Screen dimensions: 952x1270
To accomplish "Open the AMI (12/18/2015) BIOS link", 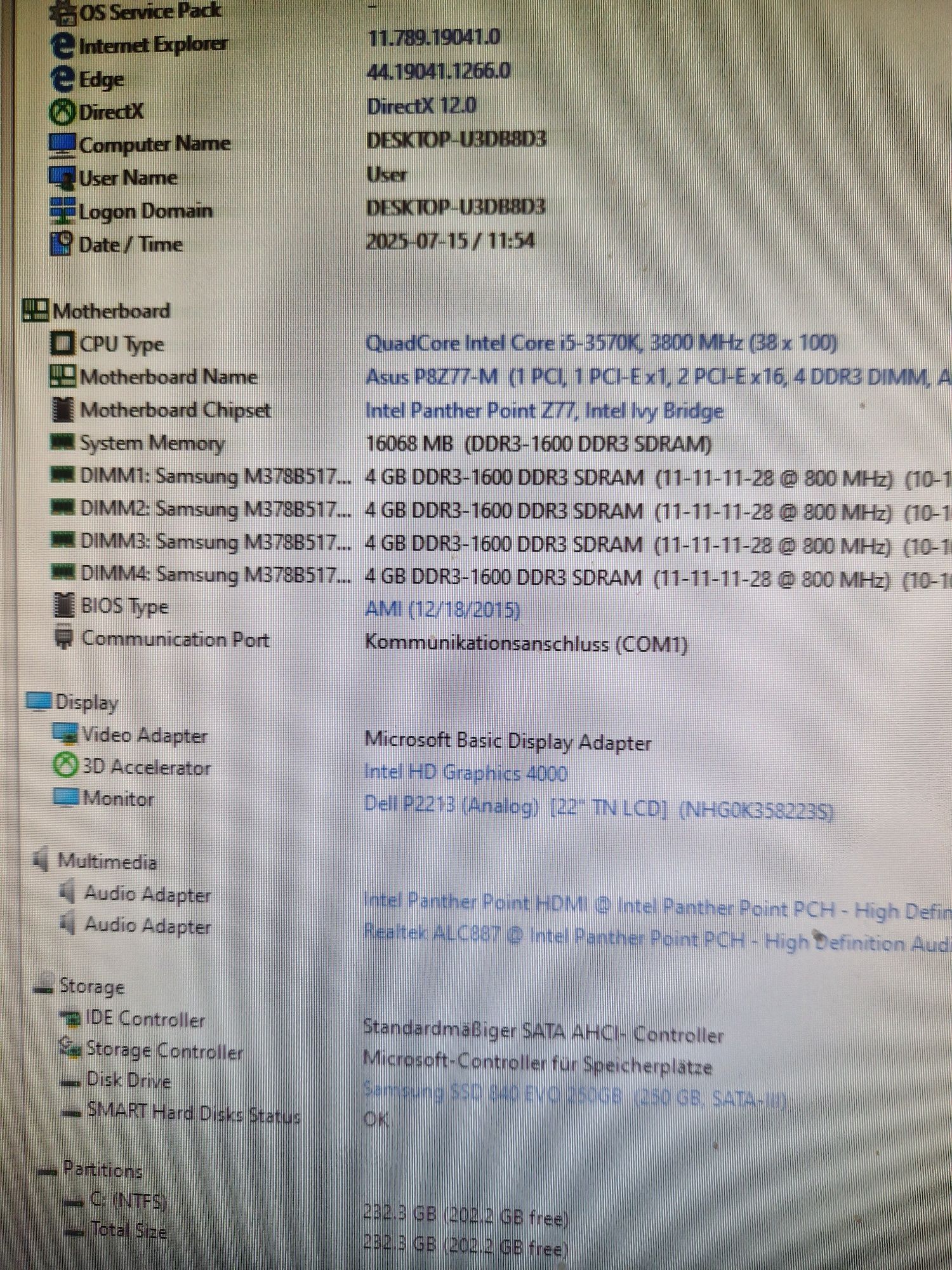I will tap(442, 610).
